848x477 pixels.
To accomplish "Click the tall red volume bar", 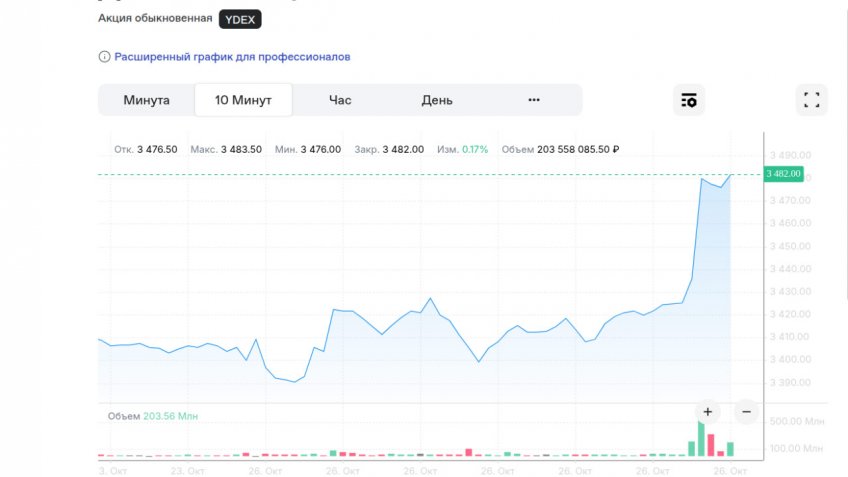I will point(711,445).
